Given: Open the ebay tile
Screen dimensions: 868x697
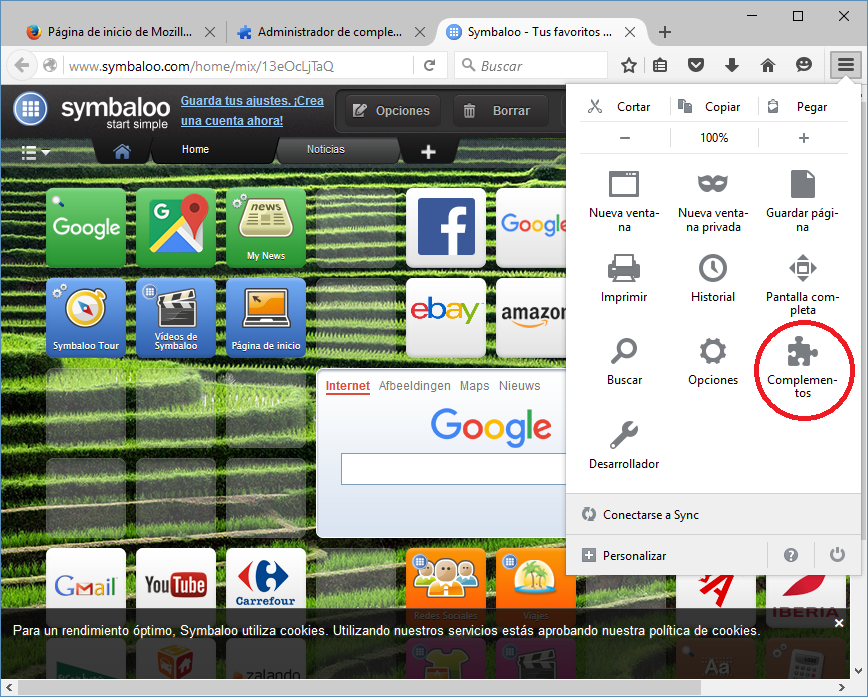Looking at the screenshot, I should [446, 318].
